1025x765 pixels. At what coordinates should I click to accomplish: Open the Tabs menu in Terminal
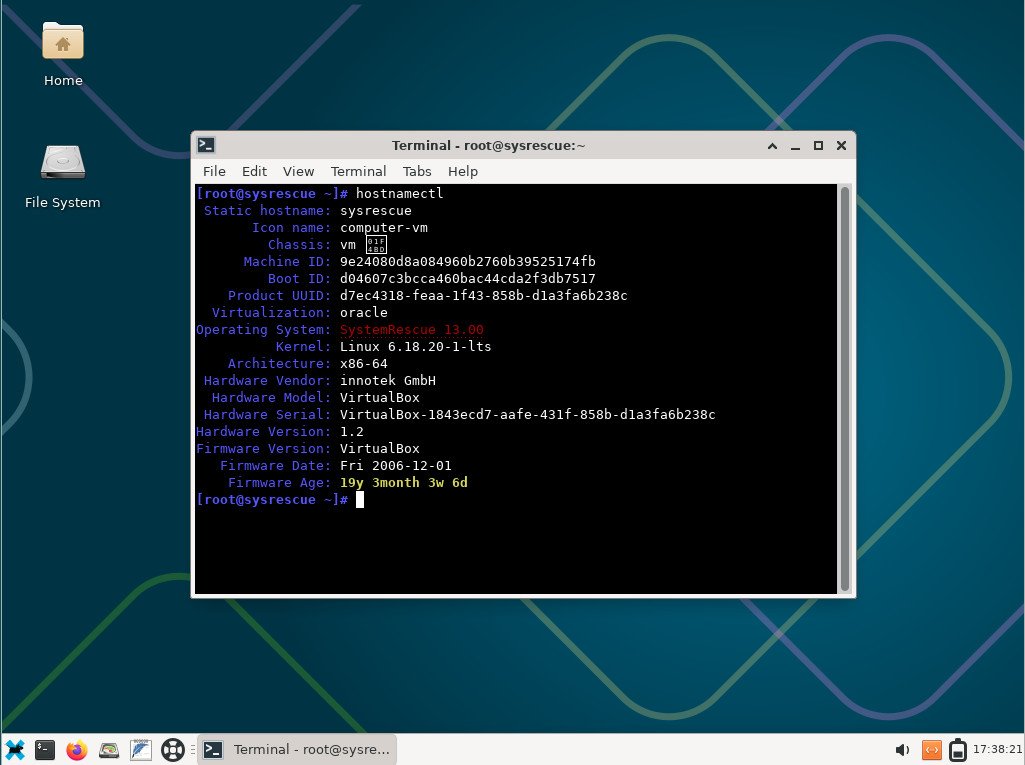[417, 171]
